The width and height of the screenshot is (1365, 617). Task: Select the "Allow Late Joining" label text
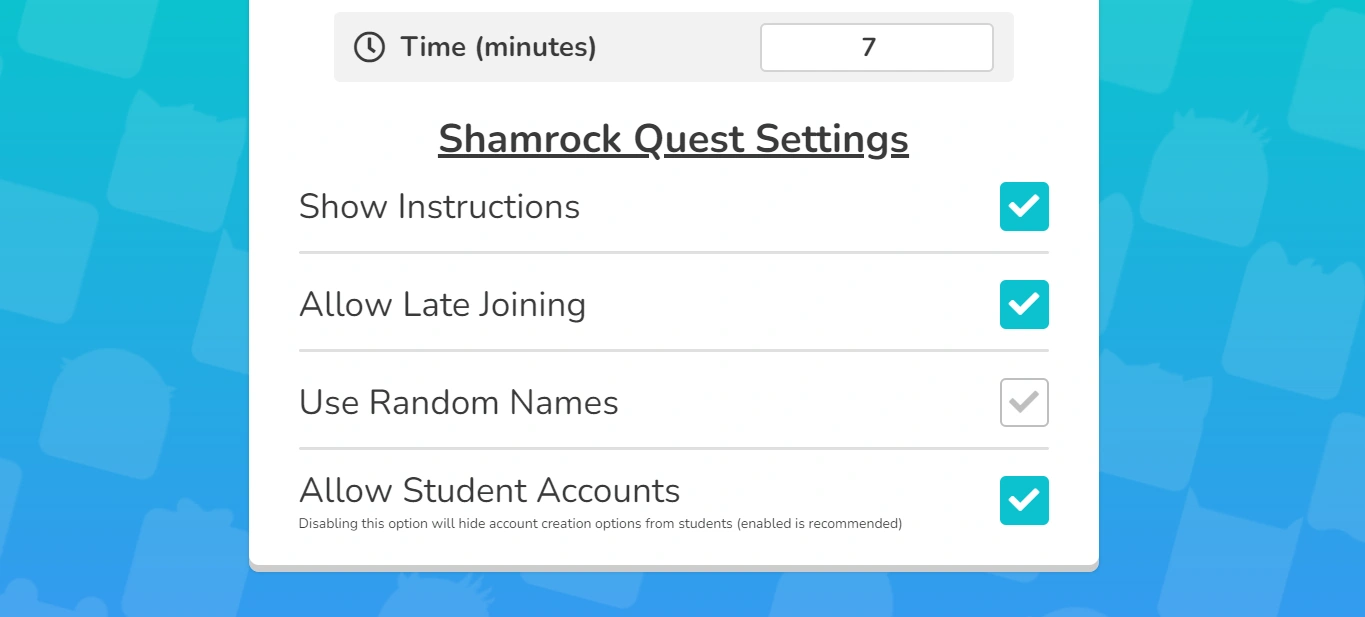[442, 305]
